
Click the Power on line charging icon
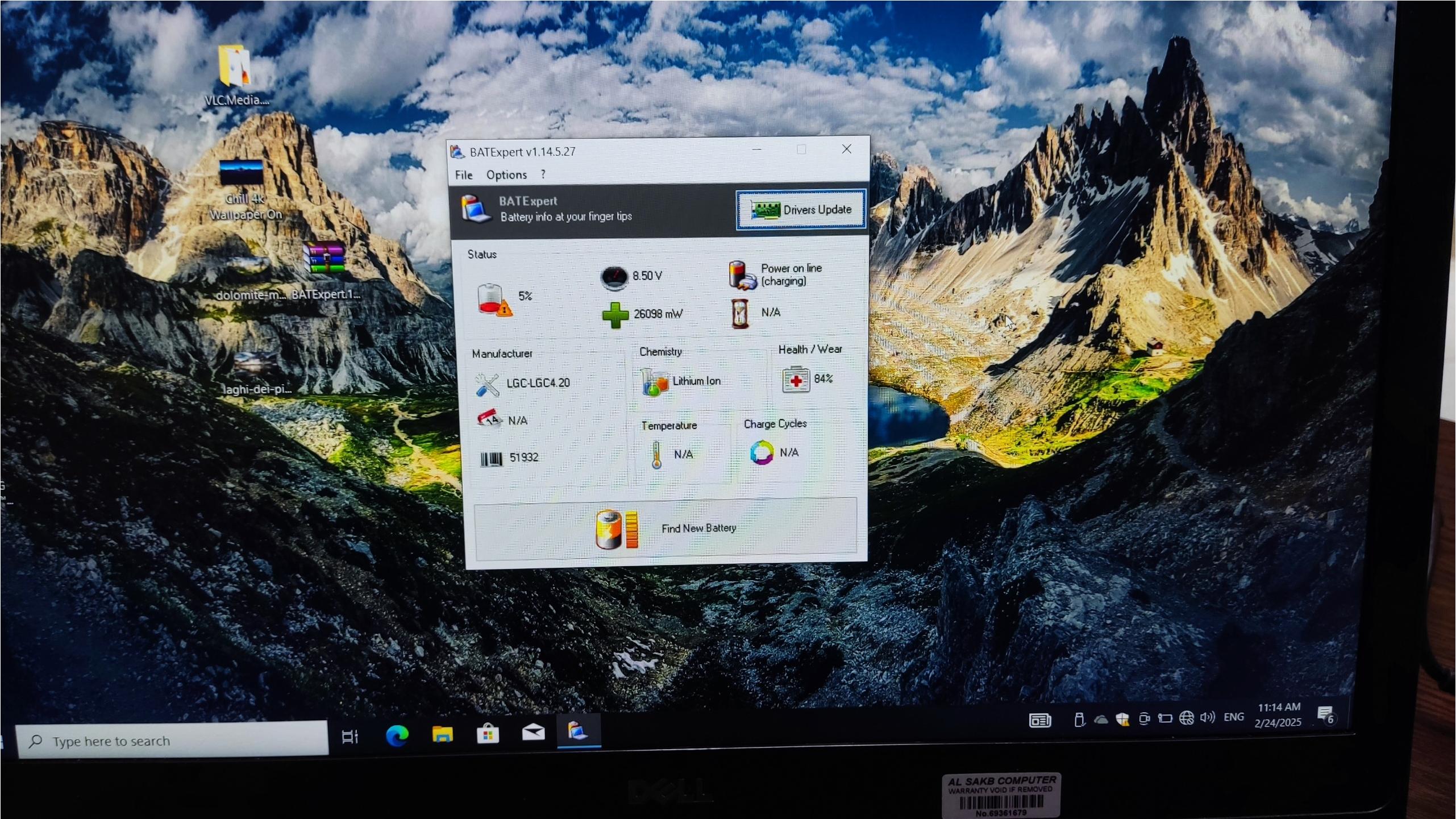pos(741,275)
